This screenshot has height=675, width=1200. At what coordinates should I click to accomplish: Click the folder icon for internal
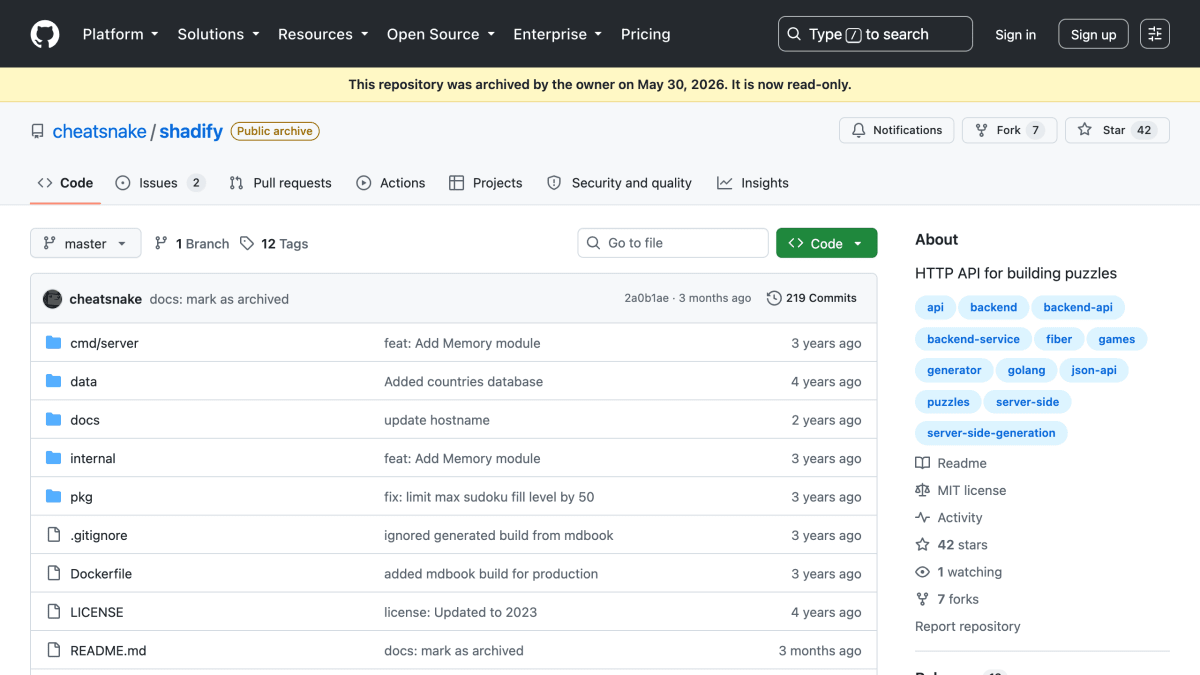click(x=54, y=458)
